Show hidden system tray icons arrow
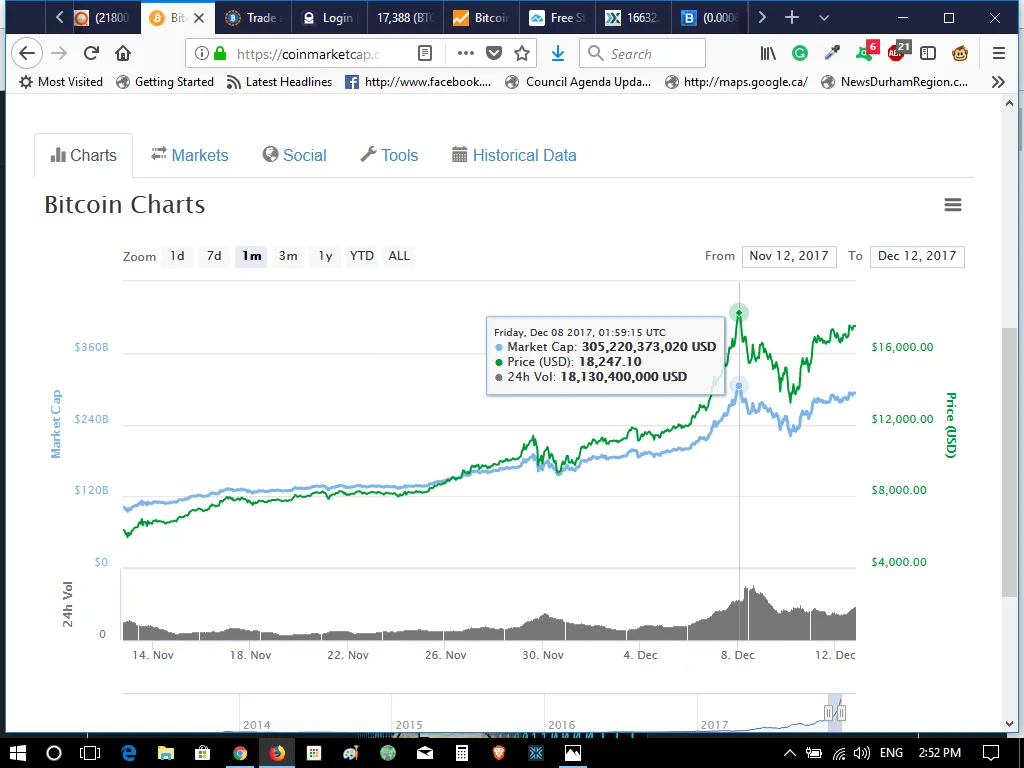1024x768 pixels. 789,753
